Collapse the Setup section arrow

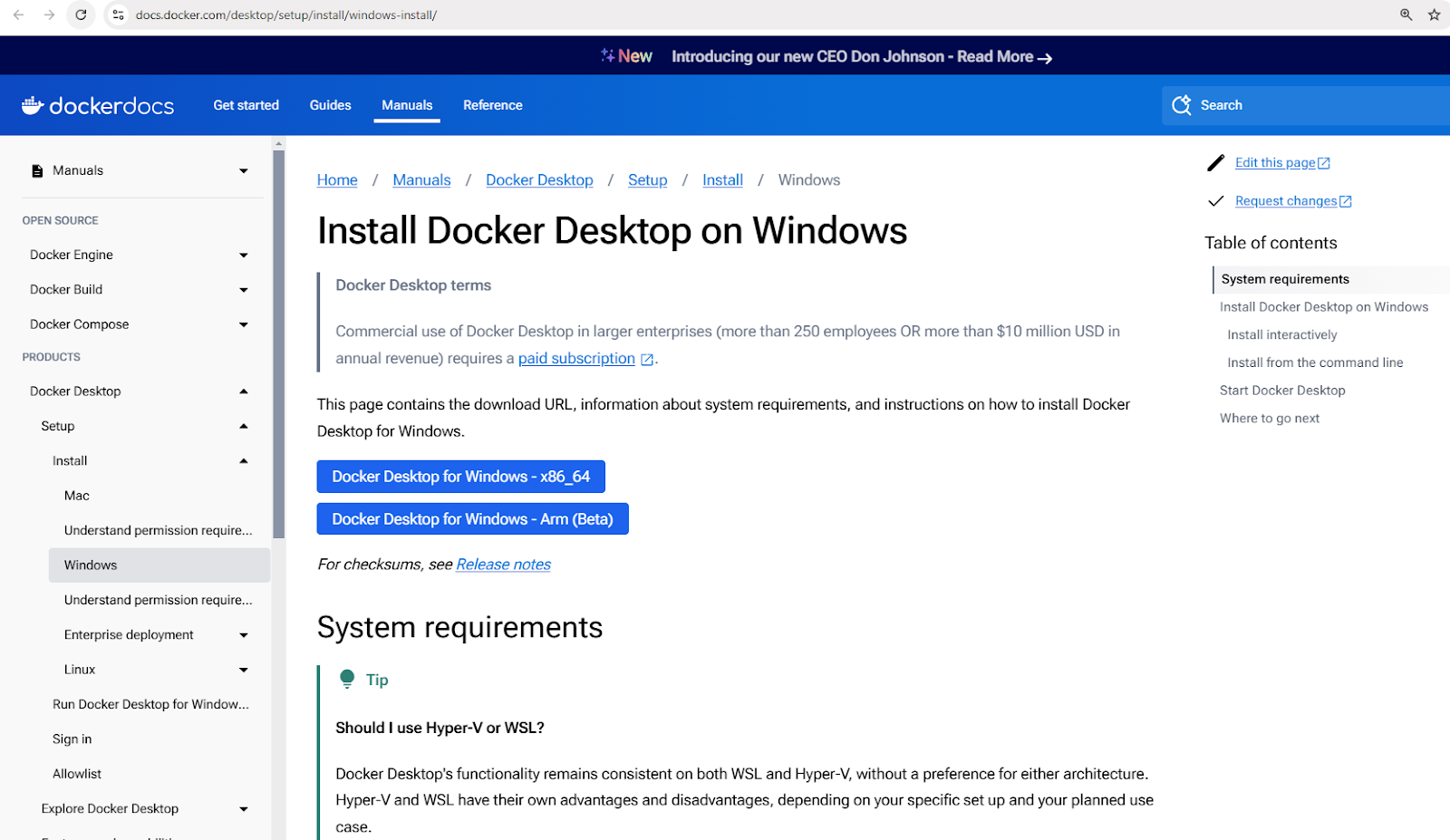click(244, 426)
